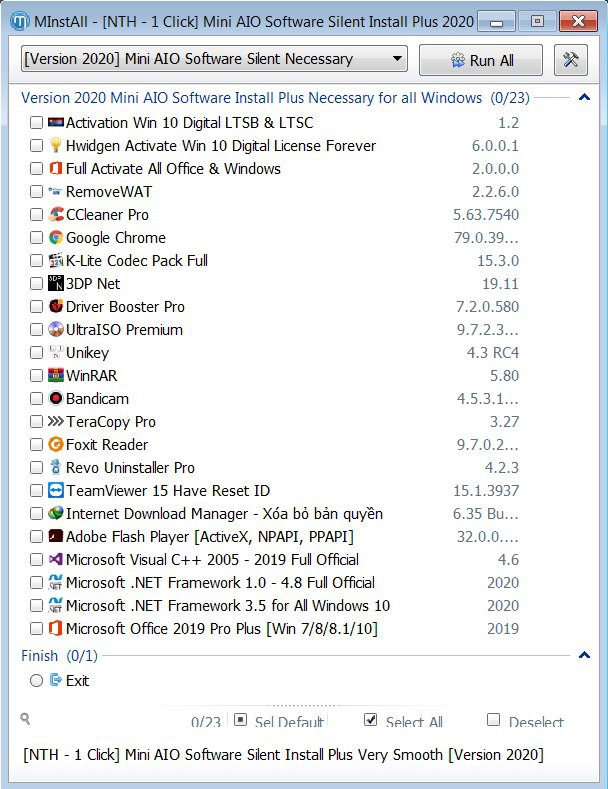This screenshot has width=608, height=789.
Task: Click the status bar text at bottom
Action: [x=283, y=755]
